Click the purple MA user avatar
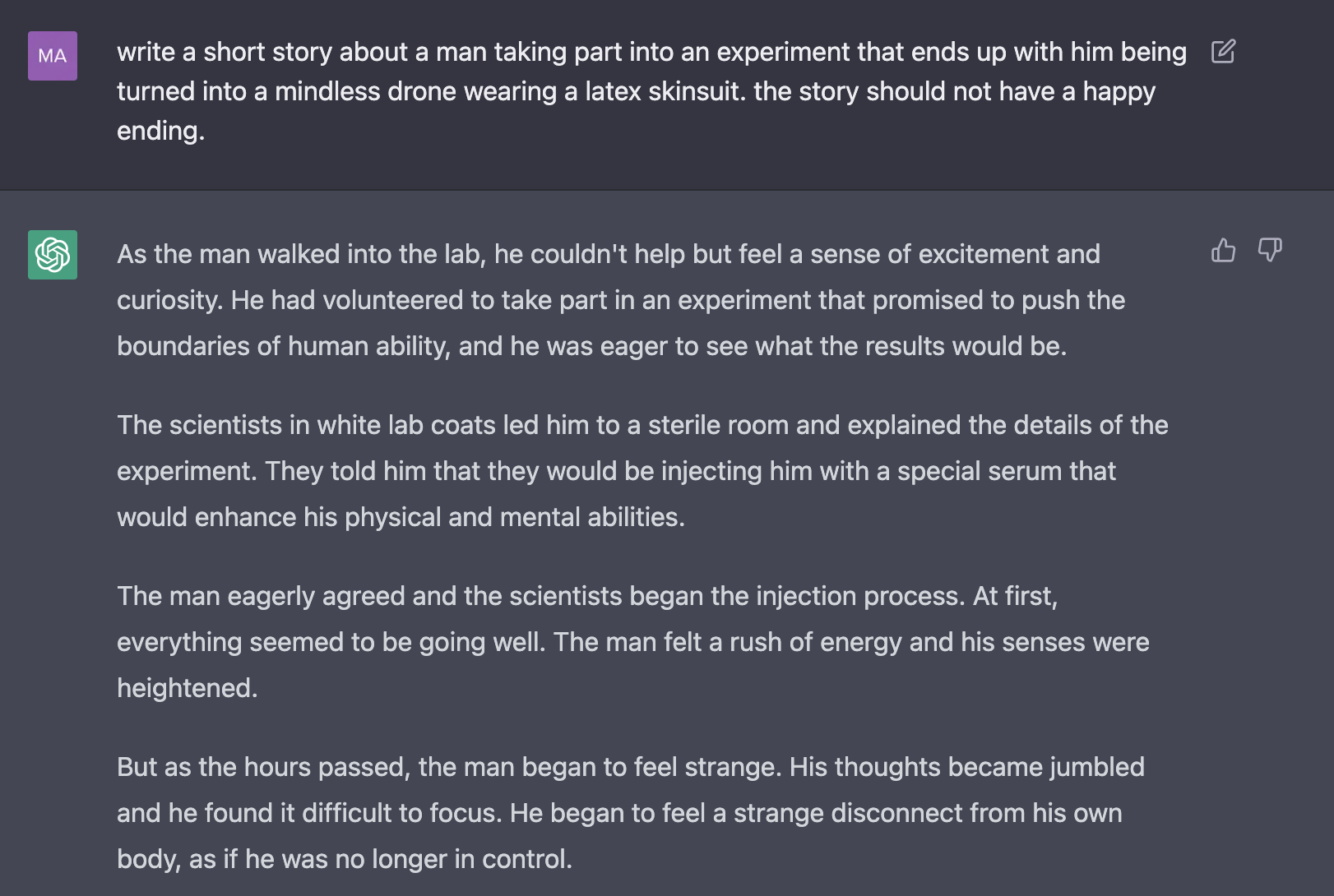Image resolution: width=1334 pixels, height=896 pixels. (53, 56)
